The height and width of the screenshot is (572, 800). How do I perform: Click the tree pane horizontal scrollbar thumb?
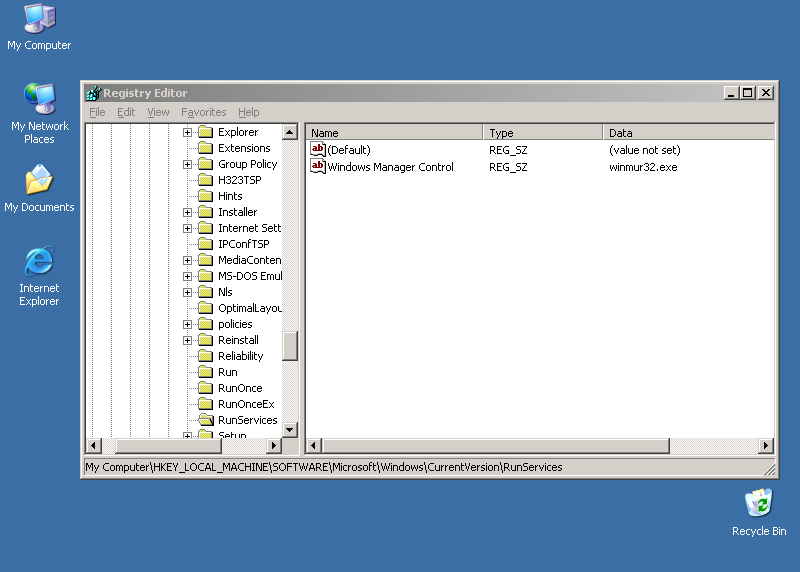(168, 445)
